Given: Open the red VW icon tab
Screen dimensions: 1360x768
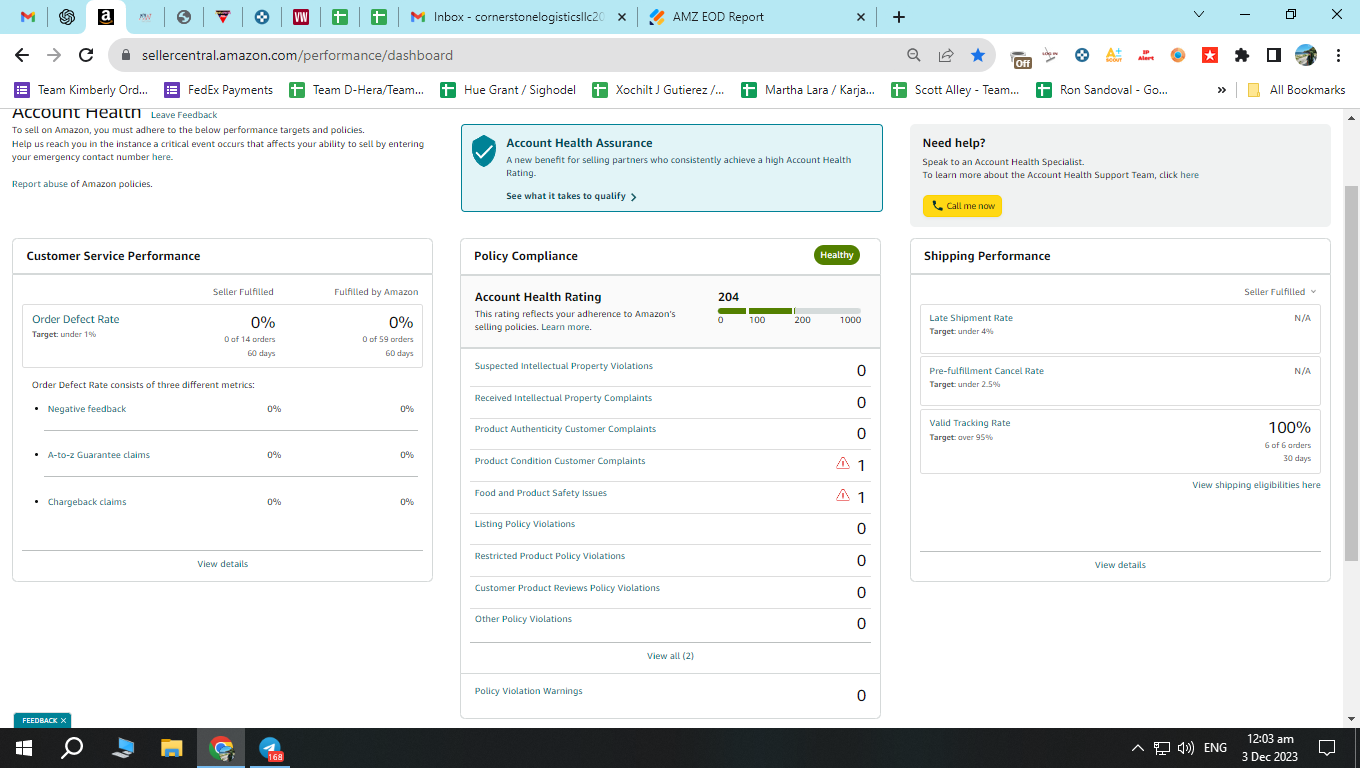Looking at the screenshot, I should tap(301, 17).
